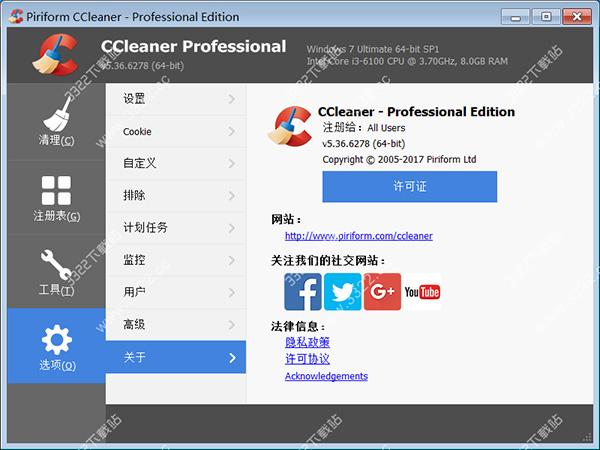
Task: Click the chevron next to 用户
Action: (232, 293)
